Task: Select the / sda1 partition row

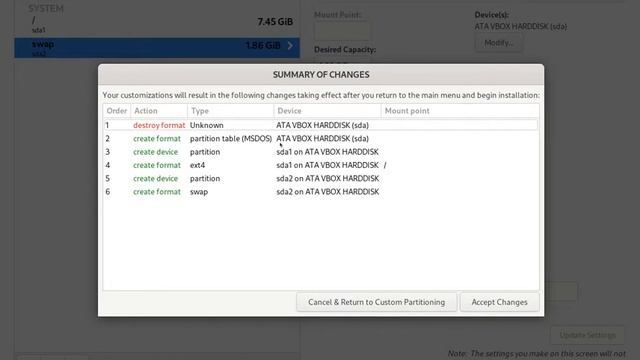Action: pyautogui.click(x=157, y=24)
